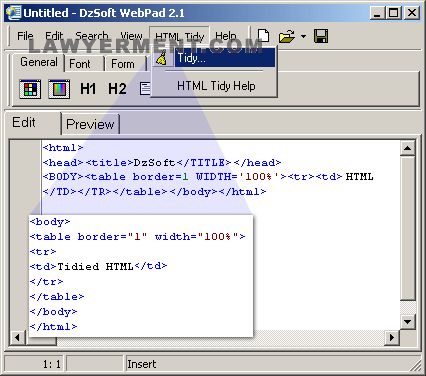Click the DzSoft title text in the editor
Image resolution: width=426 pixels, height=376 pixels.
coord(154,163)
